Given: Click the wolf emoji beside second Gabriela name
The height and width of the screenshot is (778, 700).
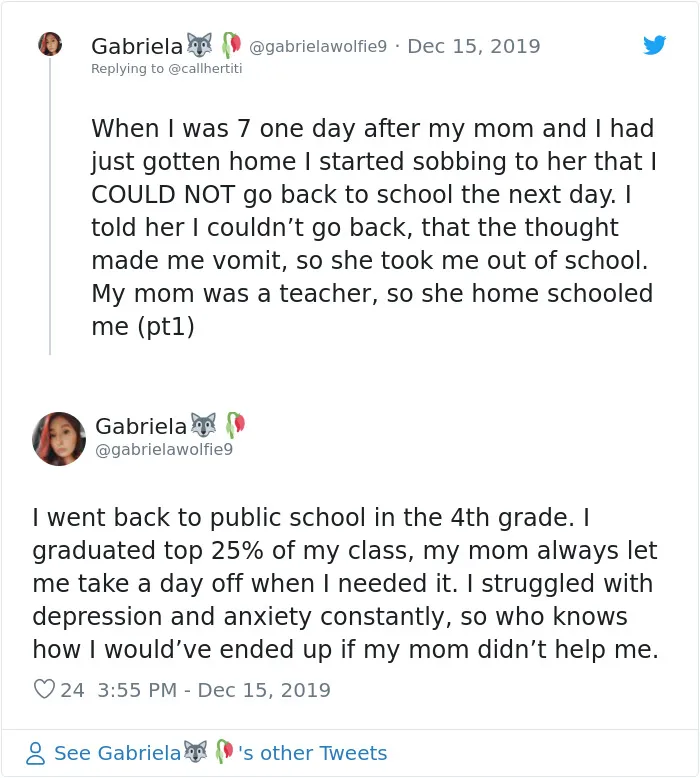Looking at the screenshot, I should [x=204, y=425].
